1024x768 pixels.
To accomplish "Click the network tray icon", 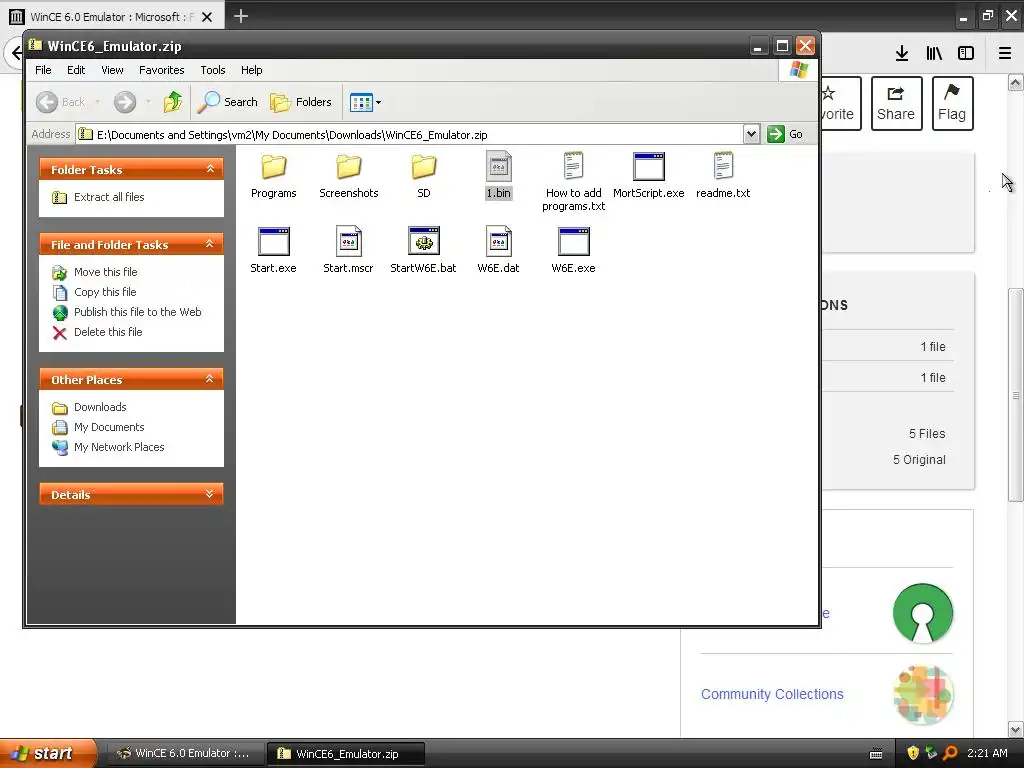I will [931, 753].
